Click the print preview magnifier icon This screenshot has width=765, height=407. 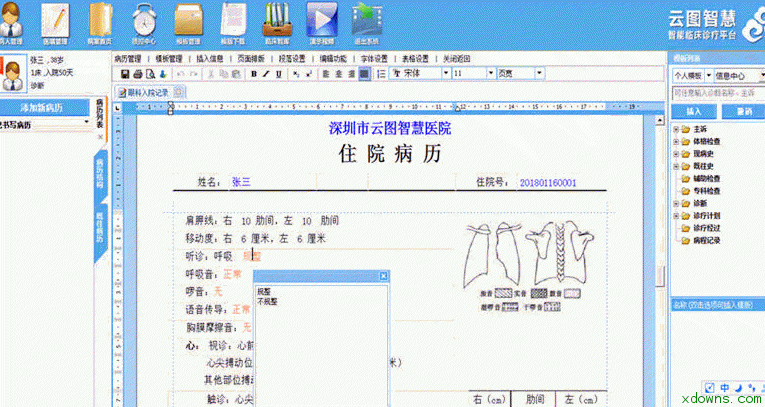(x=150, y=74)
